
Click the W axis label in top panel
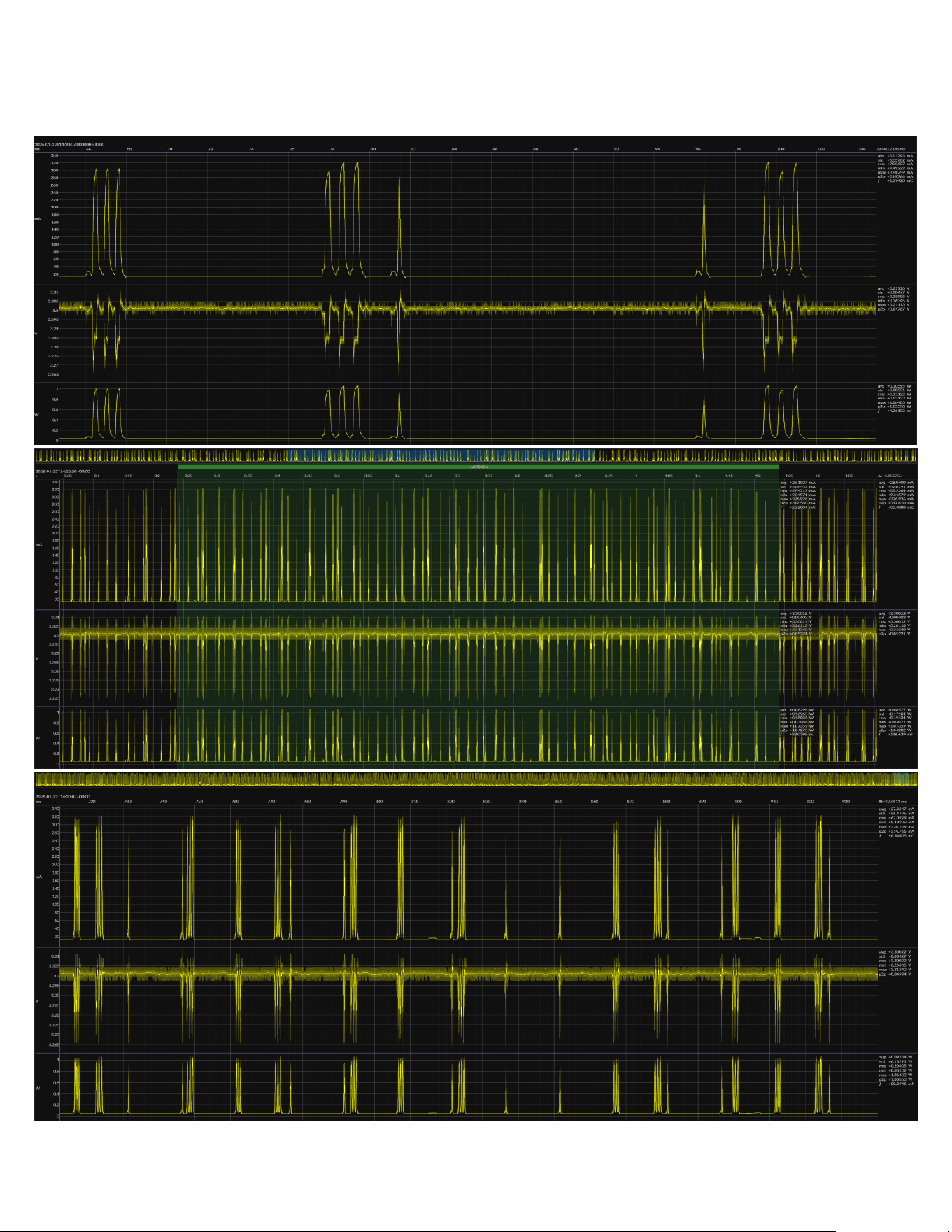pos(36,415)
